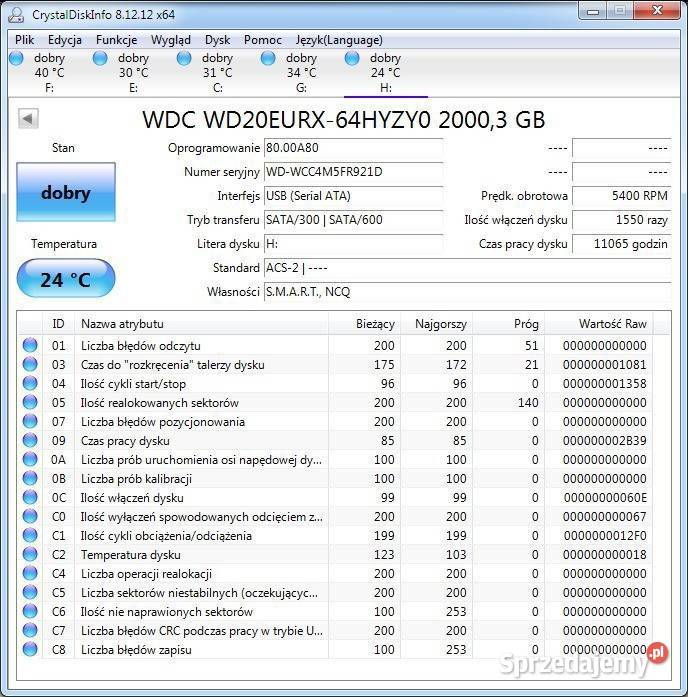Image resolution: width=688 pixels, height=697 pixels.
Task: Click the 1550 razy power-on count field
Action: (x=621, y=220)
